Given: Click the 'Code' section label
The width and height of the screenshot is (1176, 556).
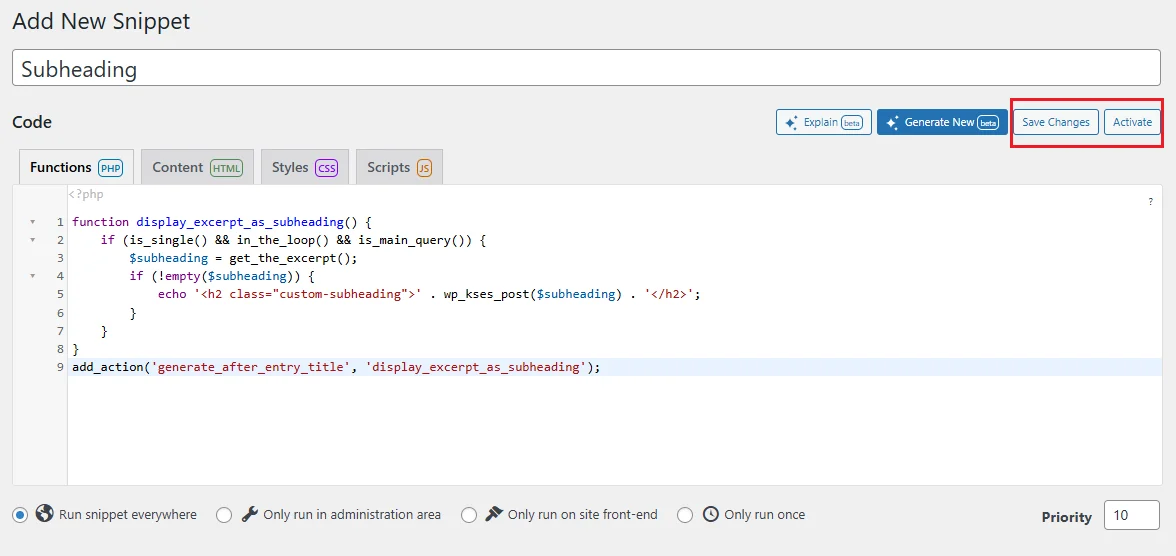Looking at the screenshot, I should coord(32,122).
